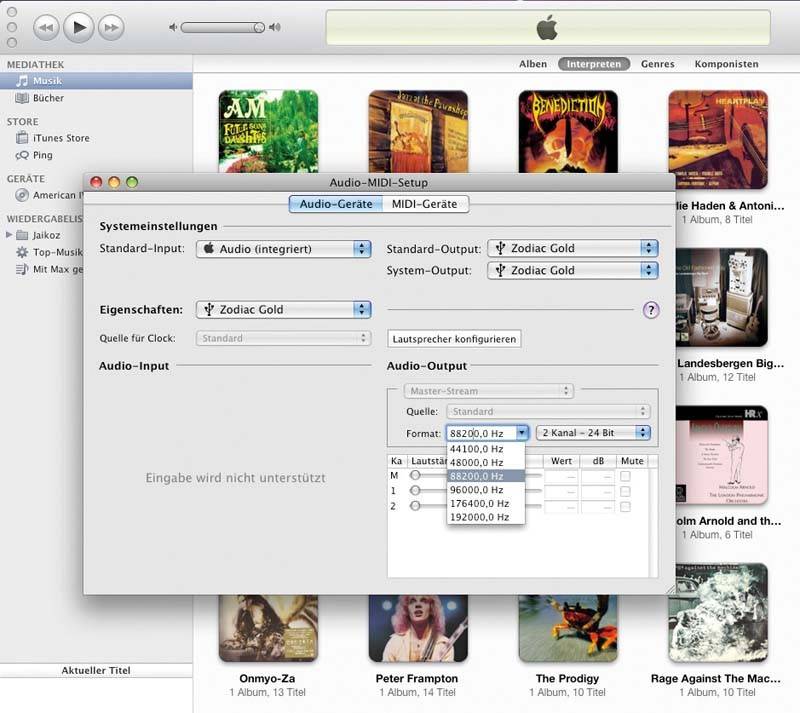Open The Prodigy album cover
Image resolution: width=800 pixels, height=713 pixels.
[568, 628]
